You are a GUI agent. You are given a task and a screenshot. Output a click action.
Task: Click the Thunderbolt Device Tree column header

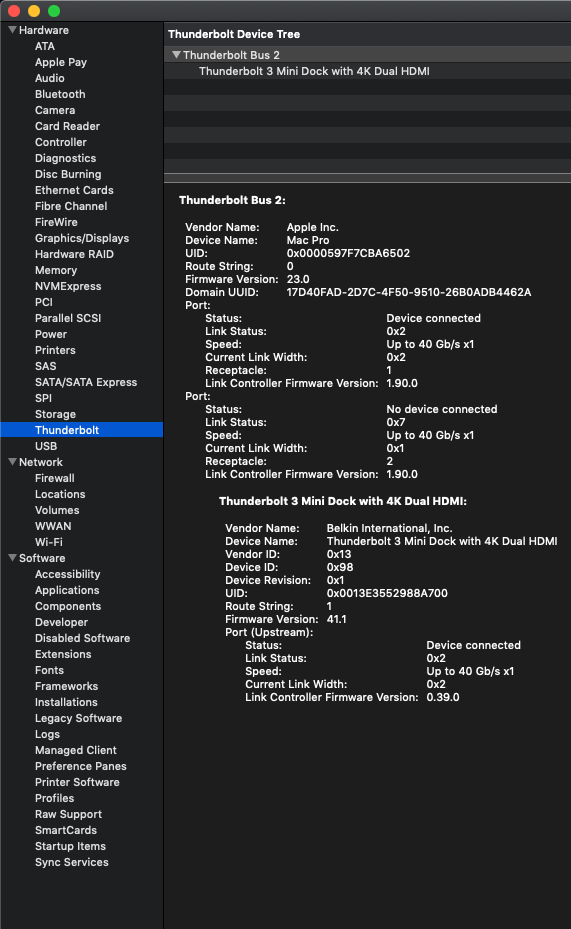click(x=367, y=34)
